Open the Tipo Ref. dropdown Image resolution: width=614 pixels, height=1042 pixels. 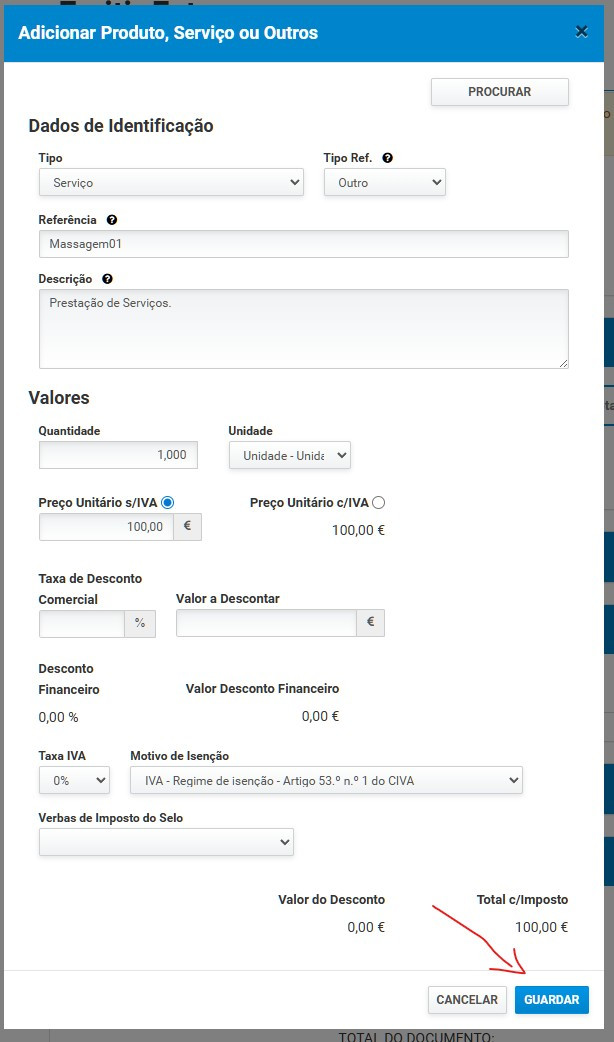(384, 183)
